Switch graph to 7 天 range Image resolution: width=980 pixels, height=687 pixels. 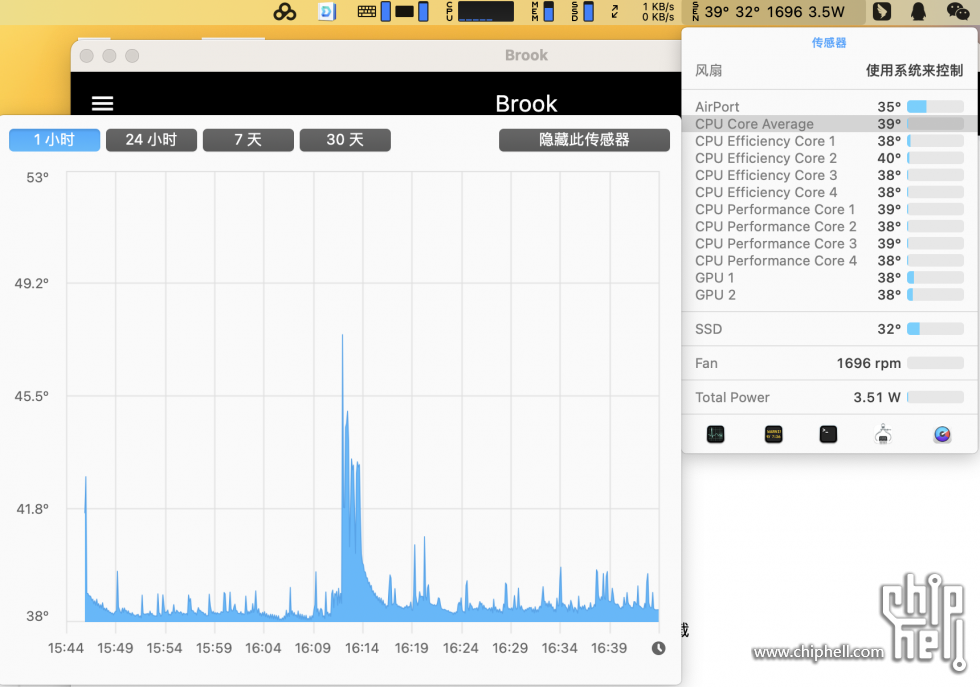[x=248, y=139]
